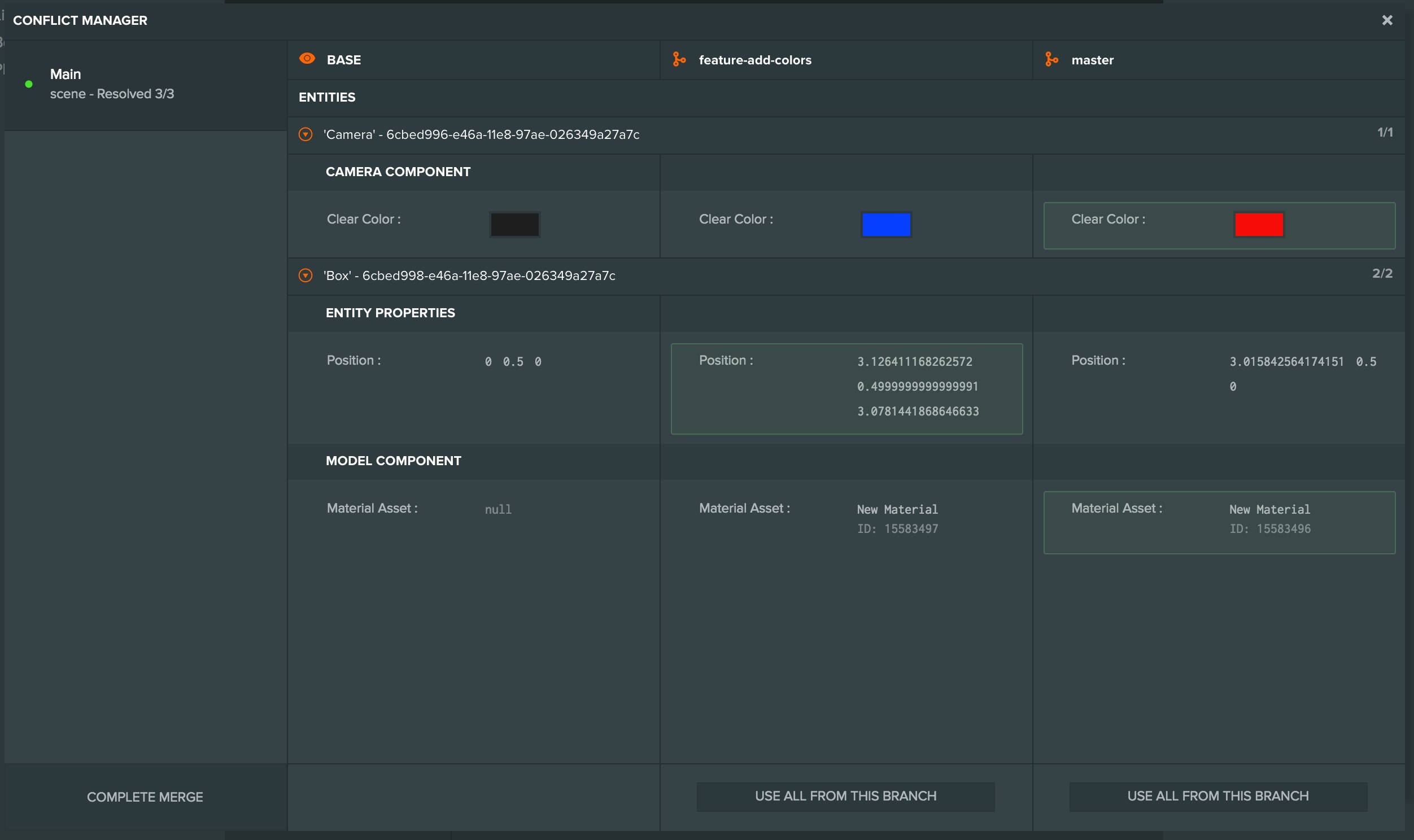
Task: Click the feature-add-colors branch icon
Action: (679, 59)
